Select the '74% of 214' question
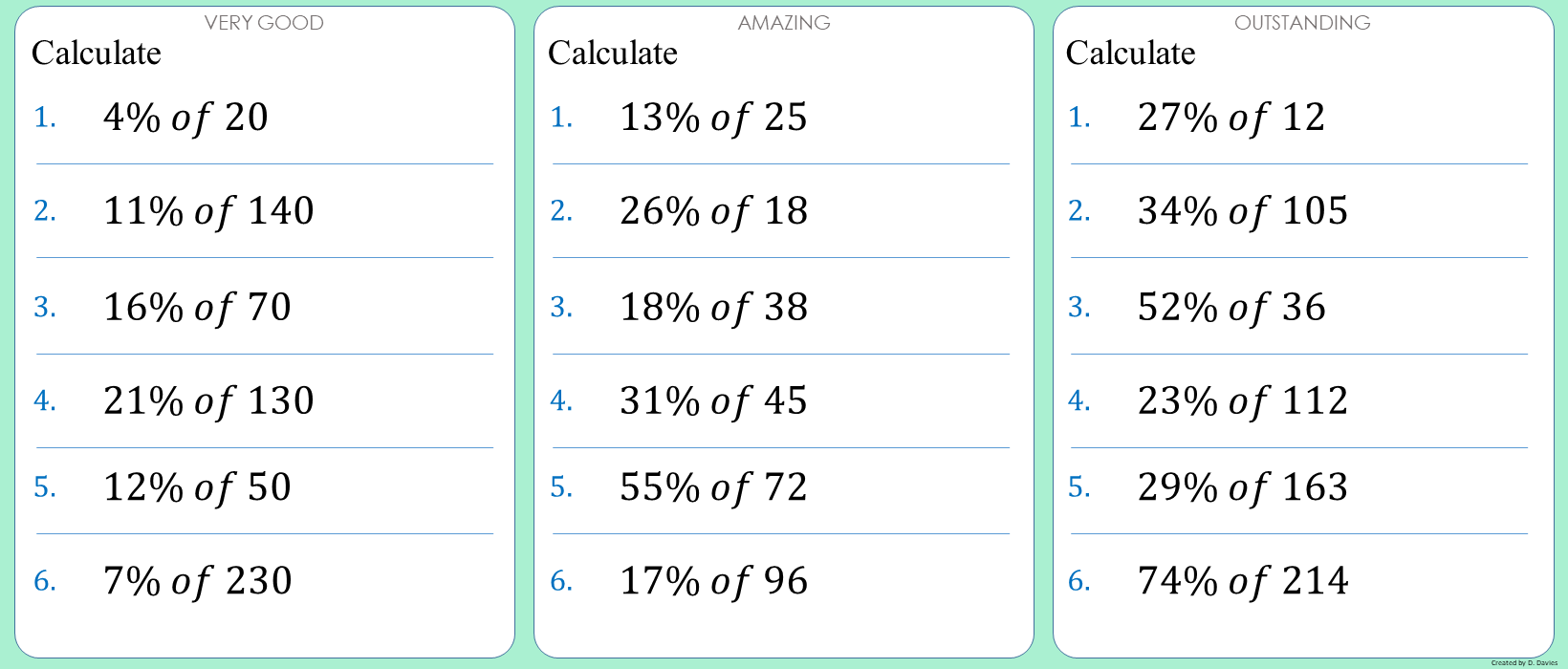Screen dimensions: 1568x669 1243,581
